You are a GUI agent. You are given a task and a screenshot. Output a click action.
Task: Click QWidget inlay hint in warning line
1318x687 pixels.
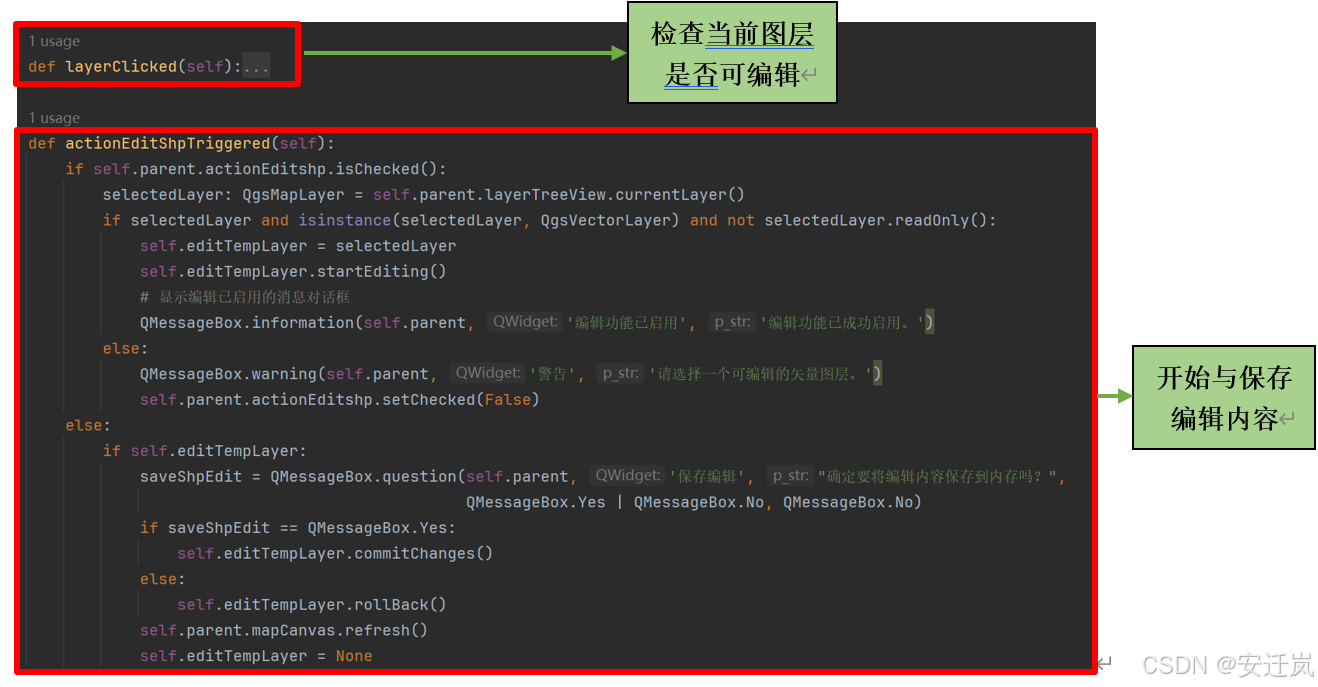[x=488, y=373]
